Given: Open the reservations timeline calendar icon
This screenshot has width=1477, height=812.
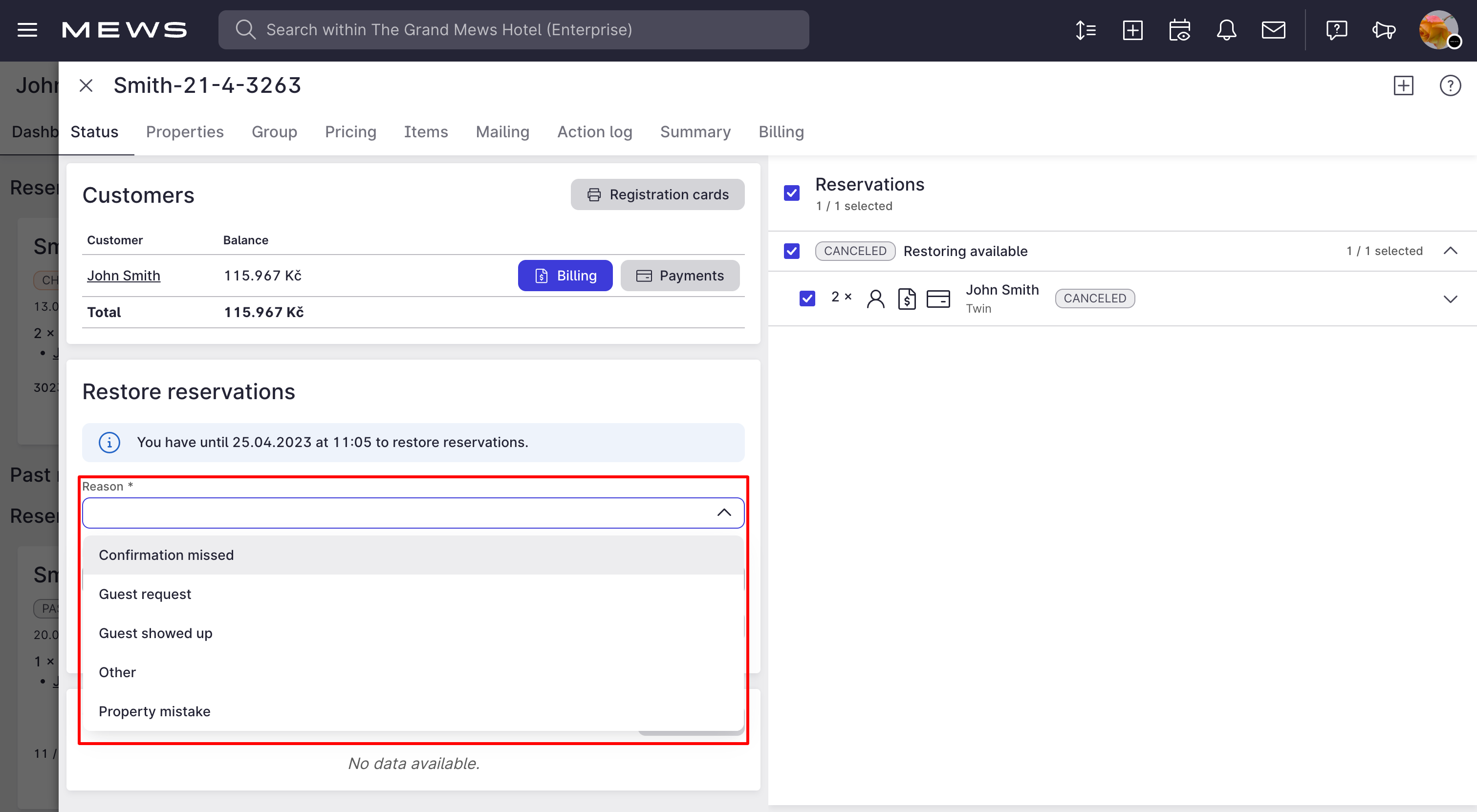Looking at the screenshot, I should tap(1180, 30).
